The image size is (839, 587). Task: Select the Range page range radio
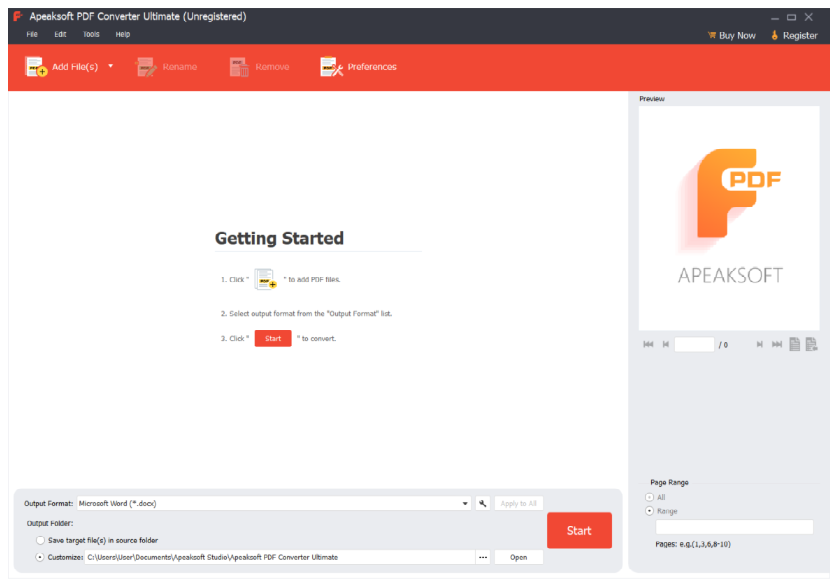click(650, 511)
